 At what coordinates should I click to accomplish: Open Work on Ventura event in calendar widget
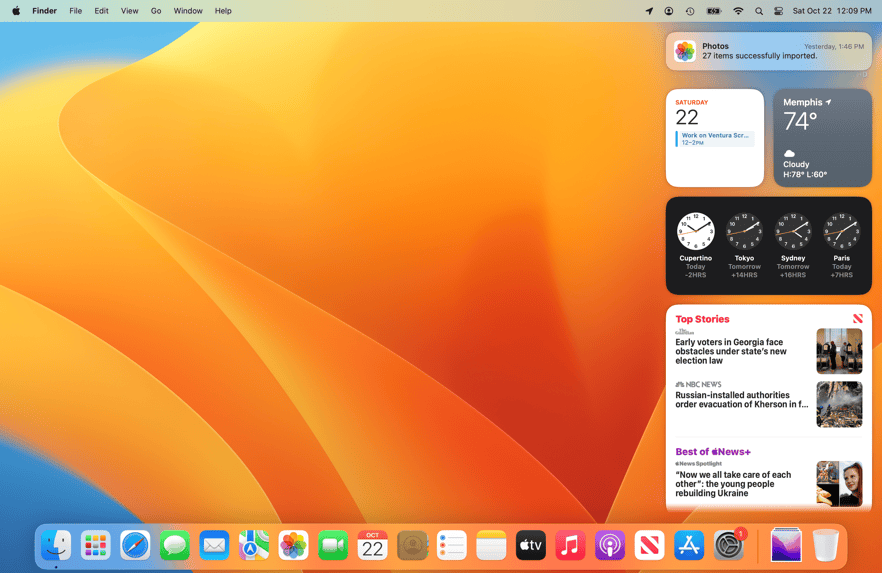click(715, 139)
